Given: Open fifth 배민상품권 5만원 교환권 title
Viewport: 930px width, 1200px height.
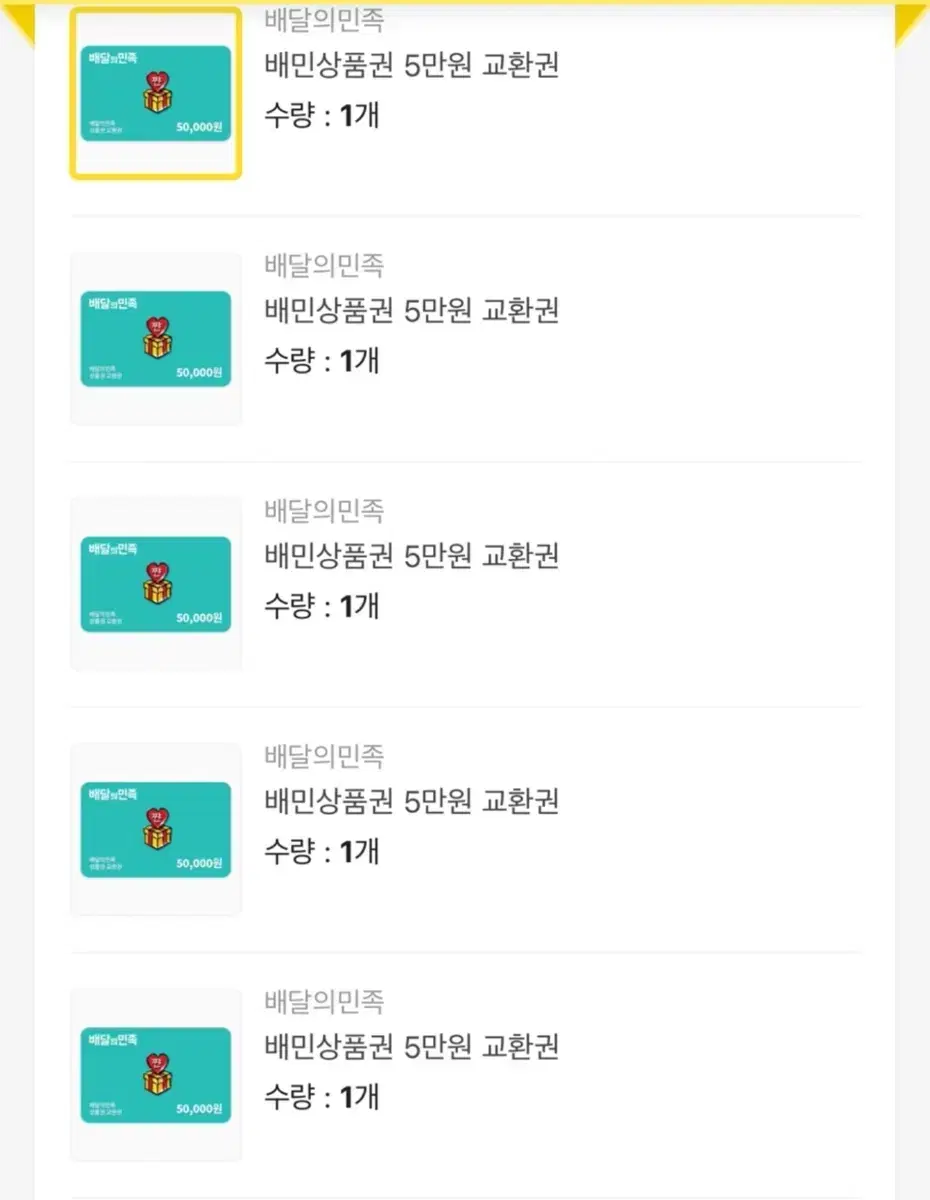Looking at the screenshot, I should [x=411, y=1047].
